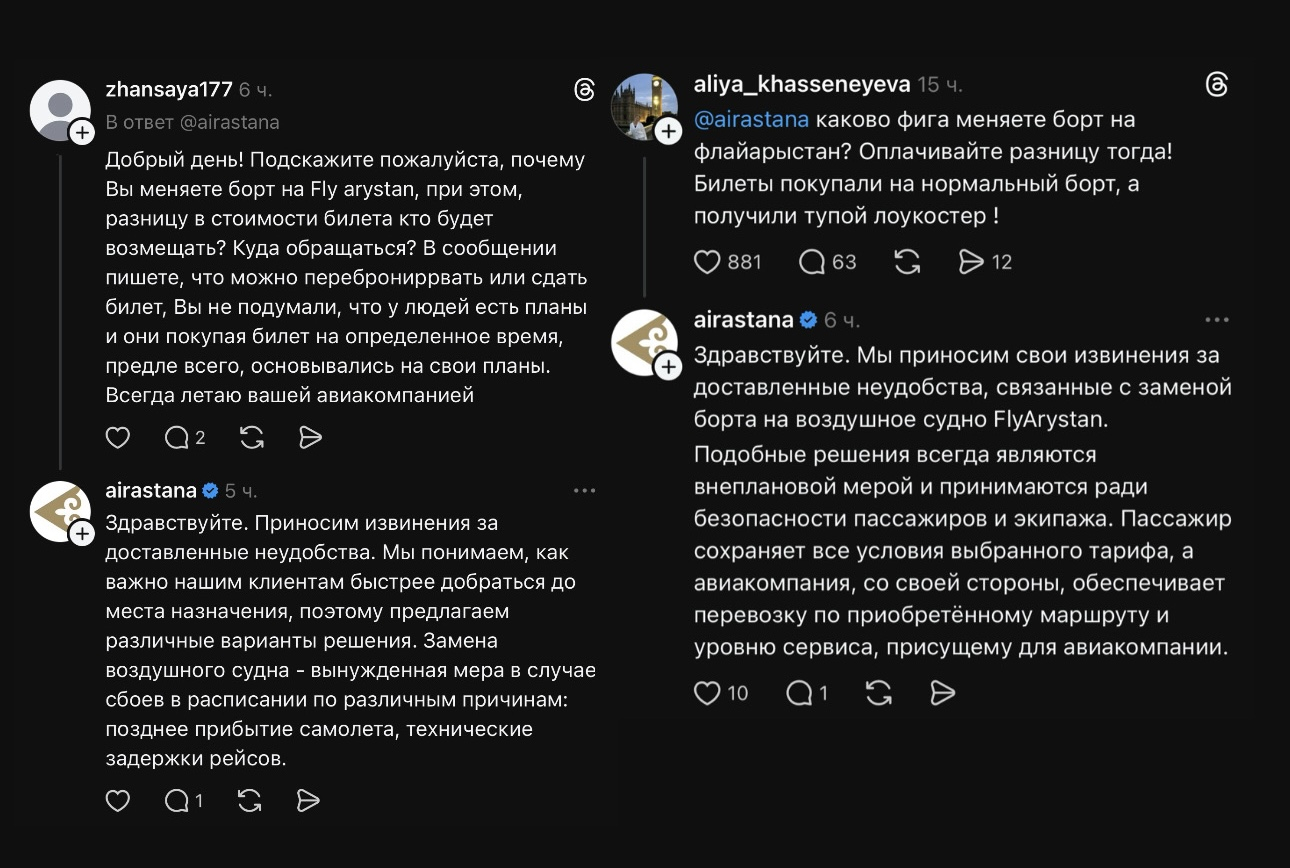The width and height of the screenshot is (1290, 868).
Task: Click the verified badge next to airastana
Action: coord(209,490)
